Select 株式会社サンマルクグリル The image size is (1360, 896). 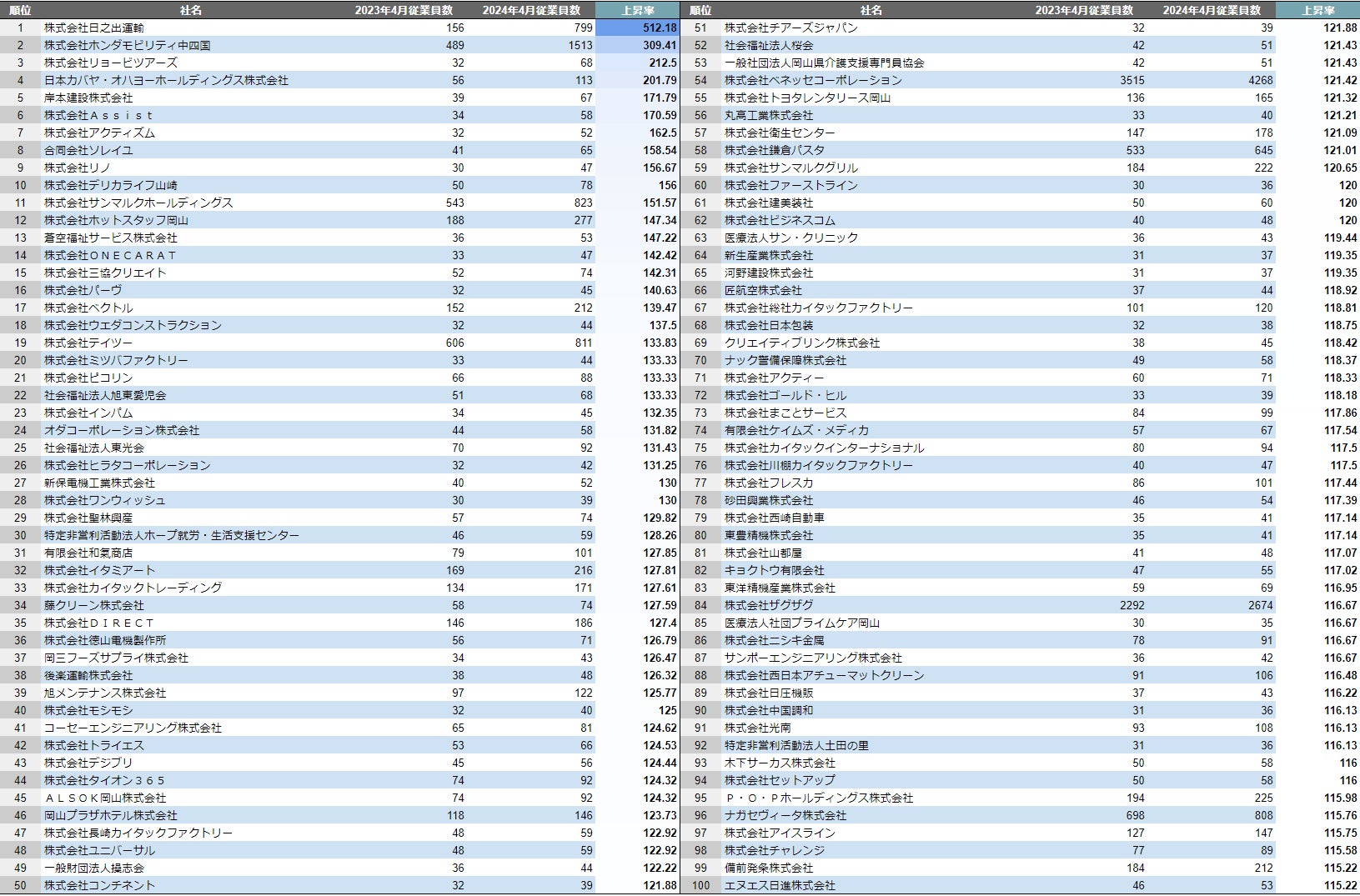(790, 168)
